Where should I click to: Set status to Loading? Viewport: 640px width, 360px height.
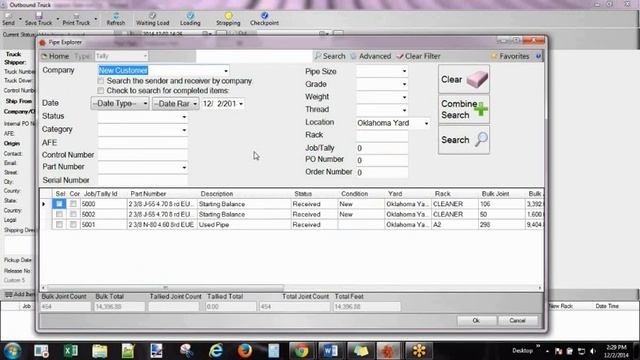pos(190,19)
